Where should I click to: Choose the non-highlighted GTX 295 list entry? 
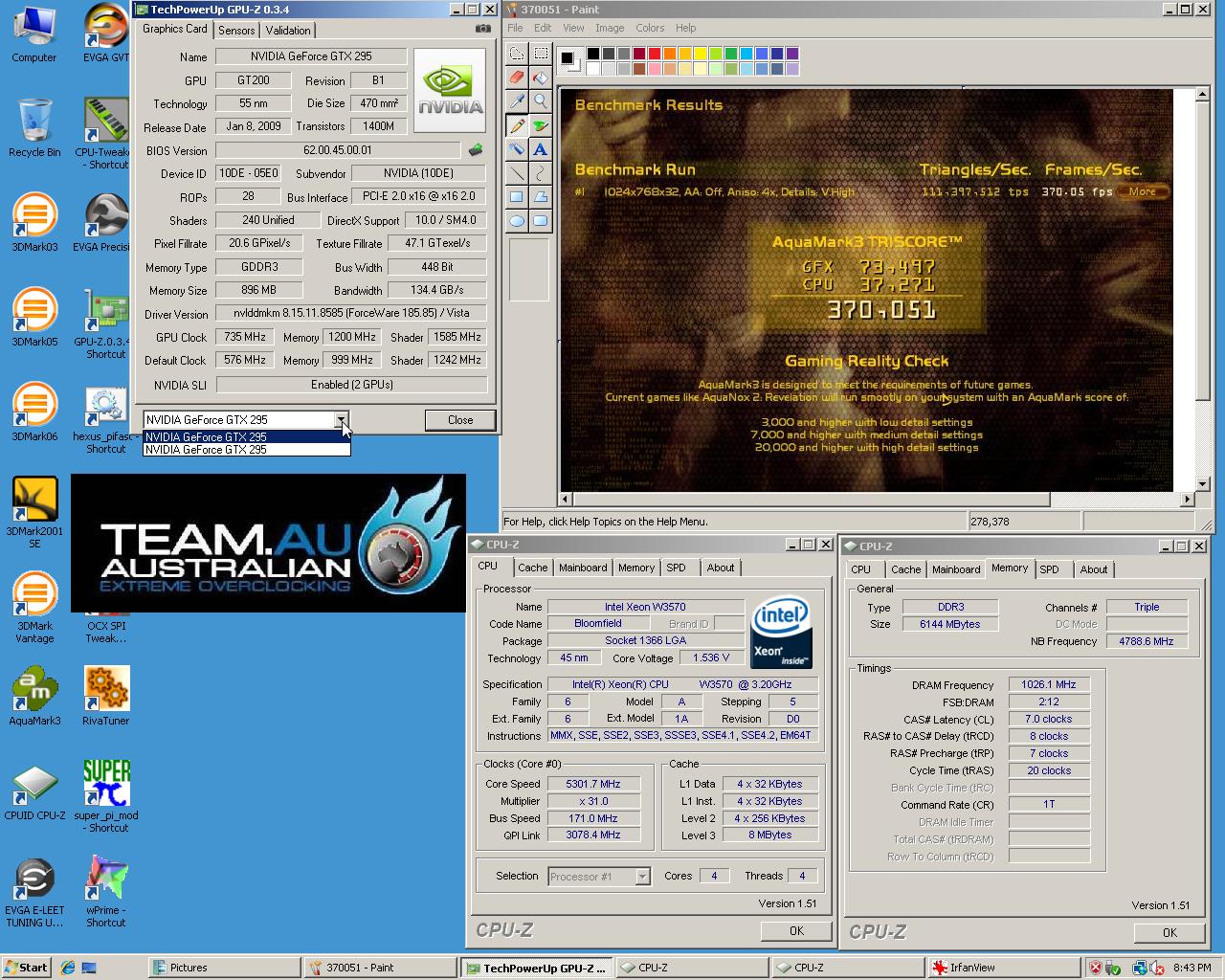pyautogui.click(x=246, y=449)
